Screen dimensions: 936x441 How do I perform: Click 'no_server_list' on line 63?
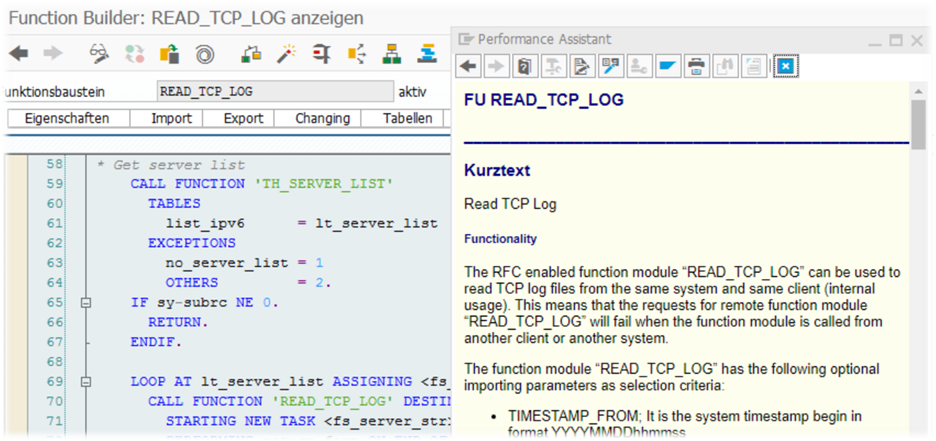227,263
